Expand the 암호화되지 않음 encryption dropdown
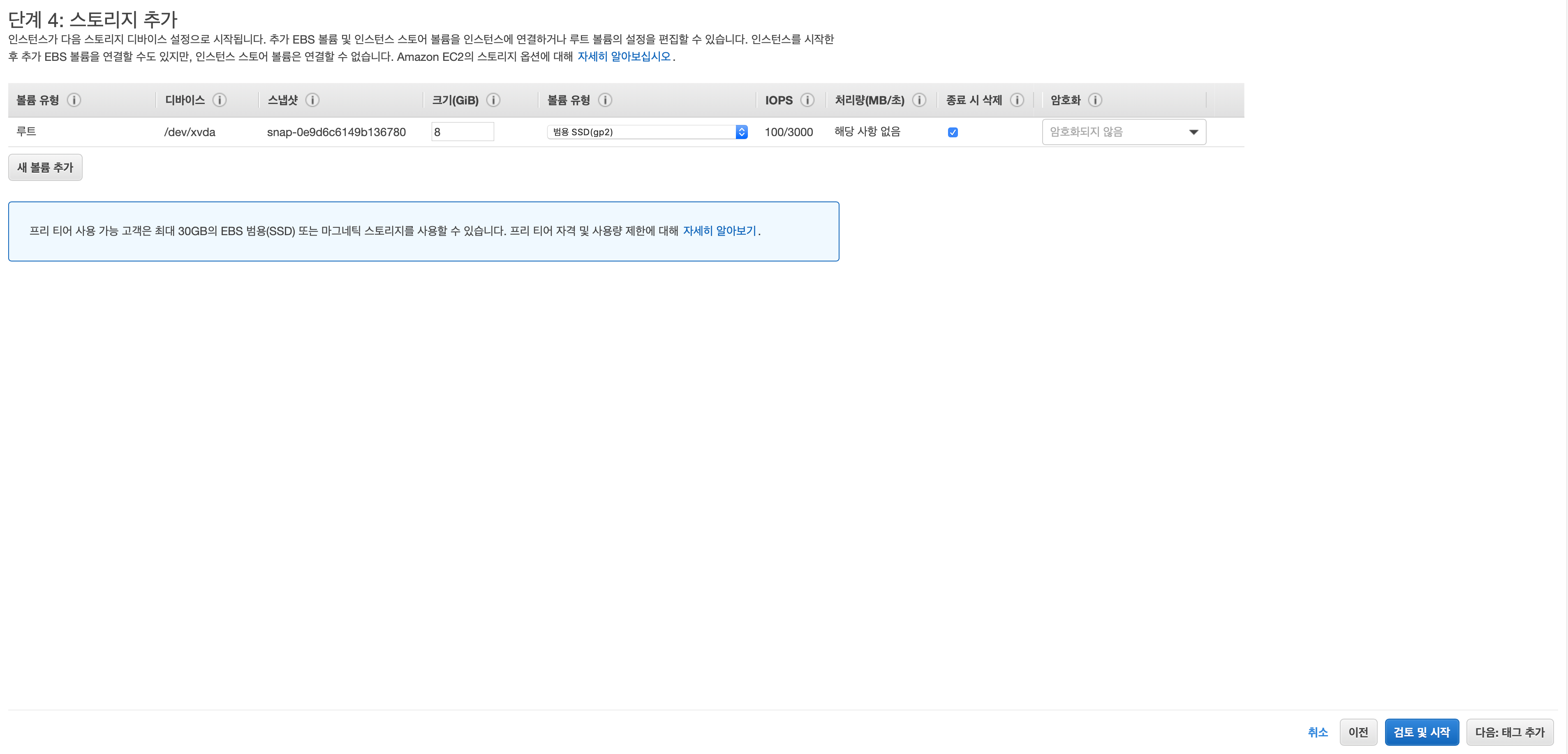The image size is (1568, 754). (x=1123, y=132)
